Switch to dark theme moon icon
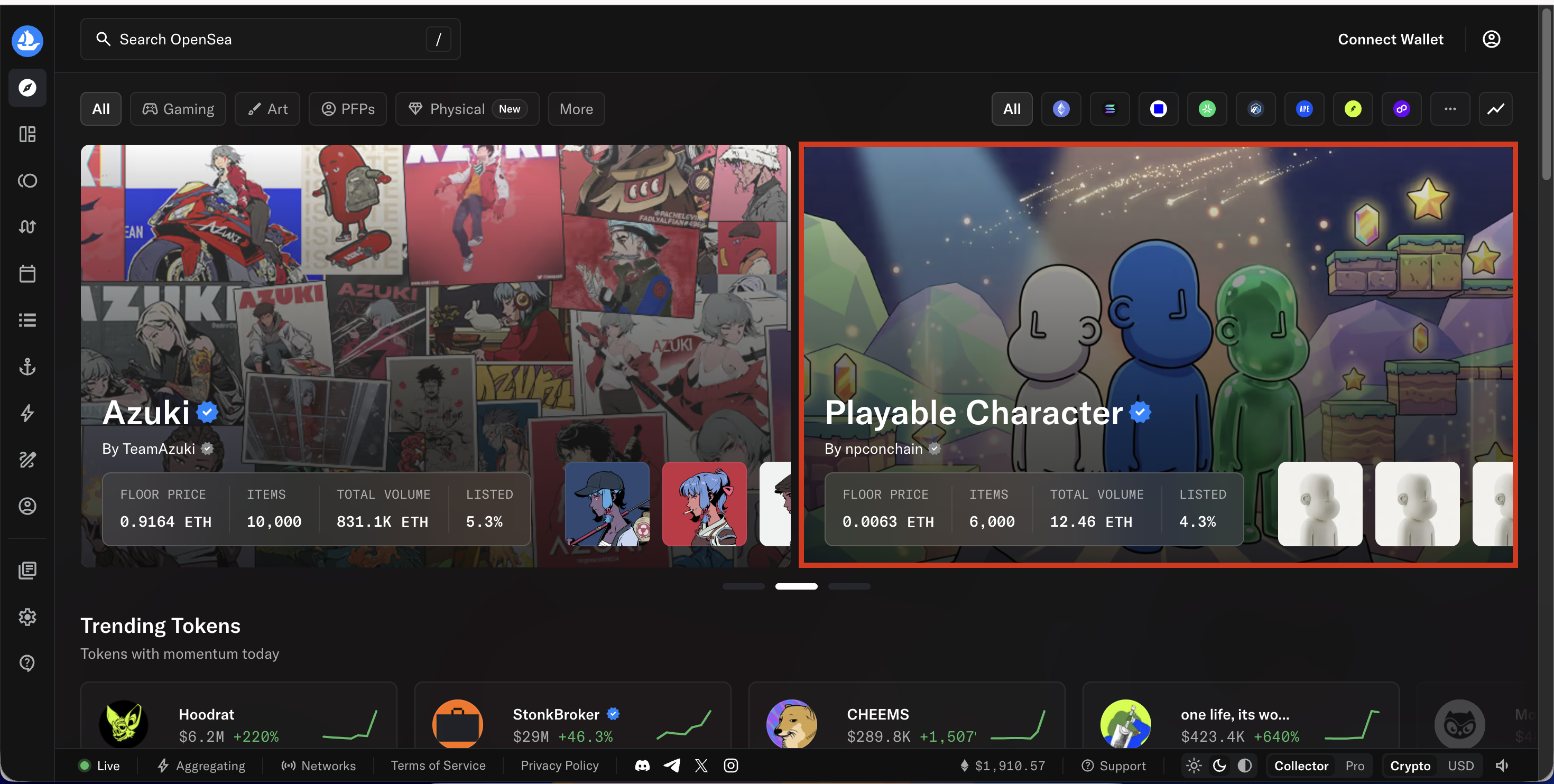 [x=1219, y=766]
